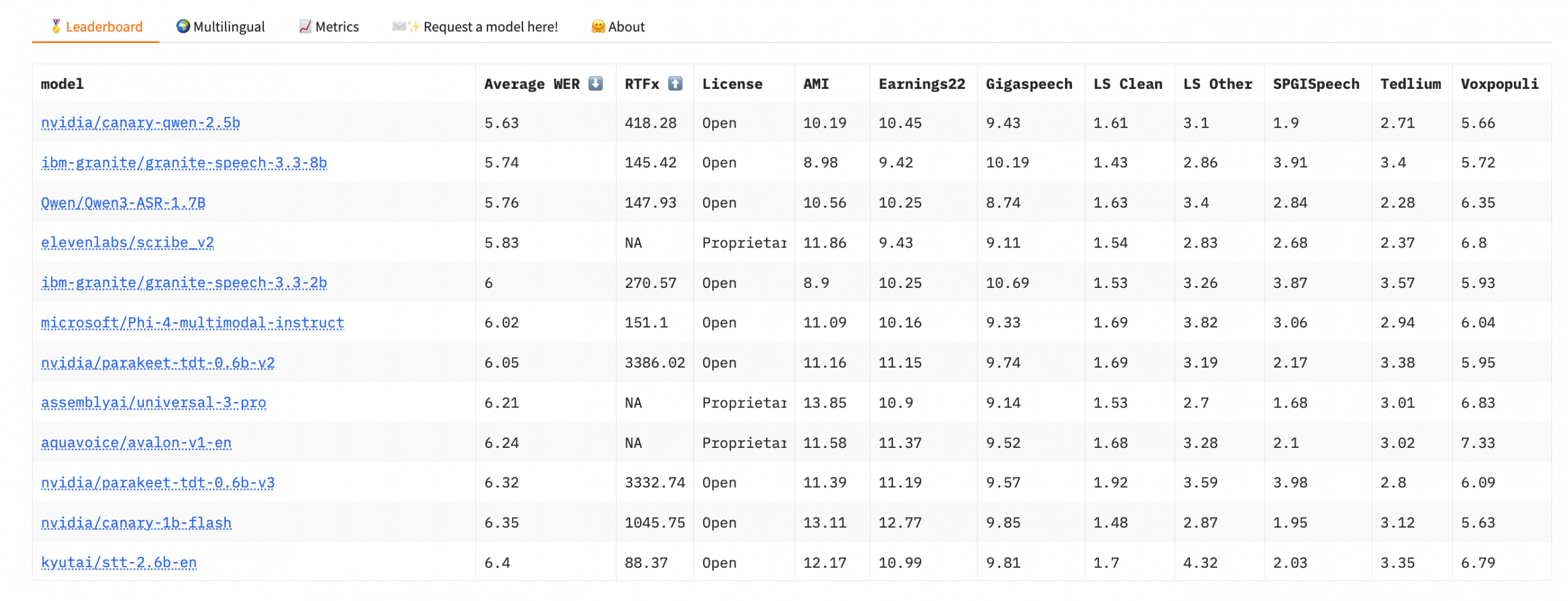
Task: Open the nvidia/canary-qwen-2.5b model link
Action: click(x=140, y=123)
